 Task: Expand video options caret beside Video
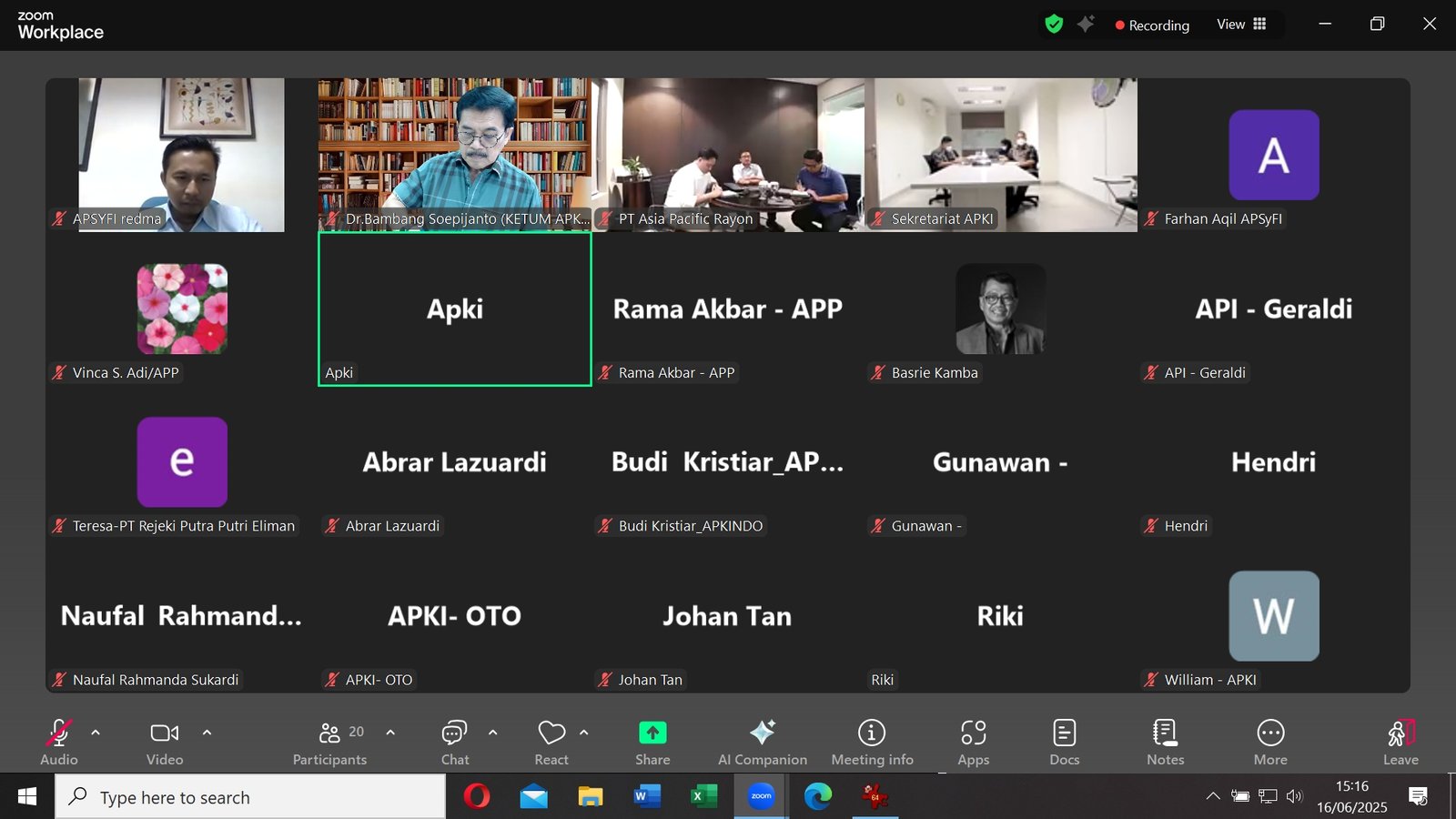coord(207,733)
